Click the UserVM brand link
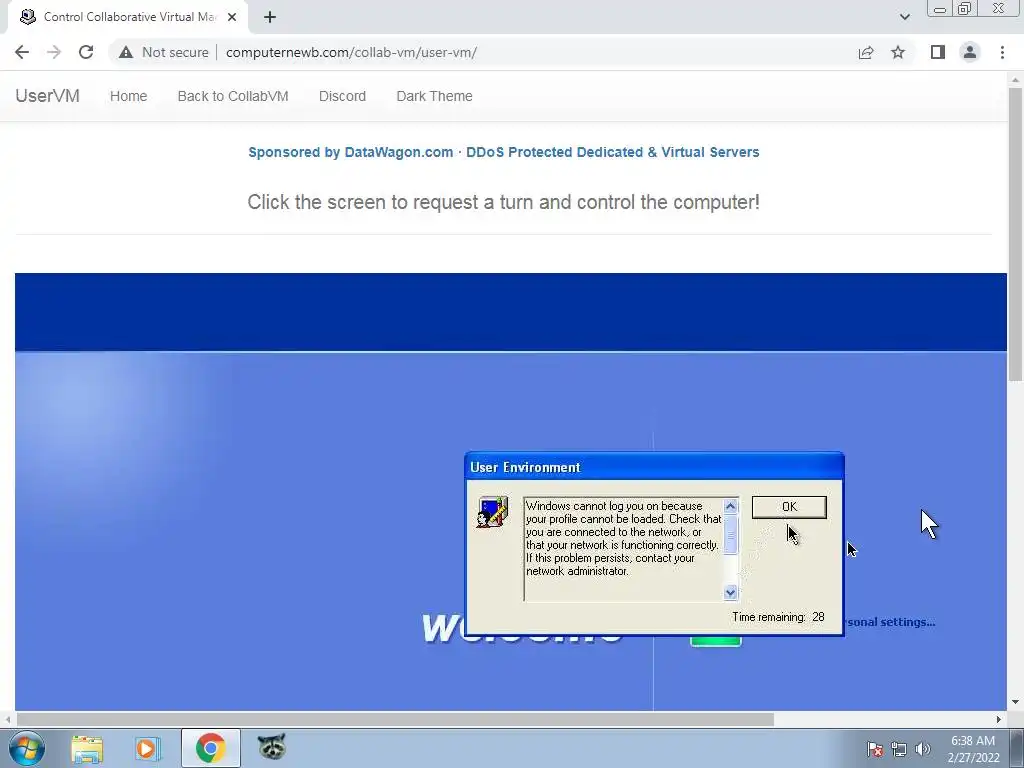Screen dimensions: 1024x768 [x=48, y=96]
